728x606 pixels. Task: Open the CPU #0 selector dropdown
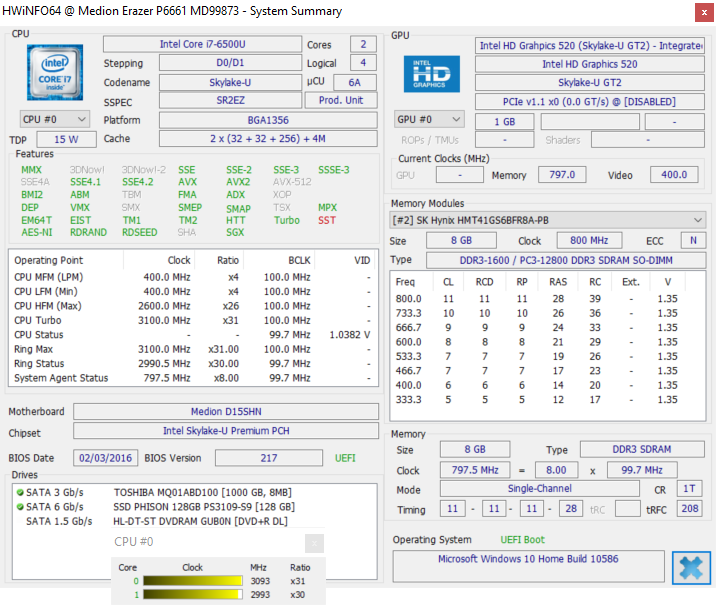click(x=55, y=119)
